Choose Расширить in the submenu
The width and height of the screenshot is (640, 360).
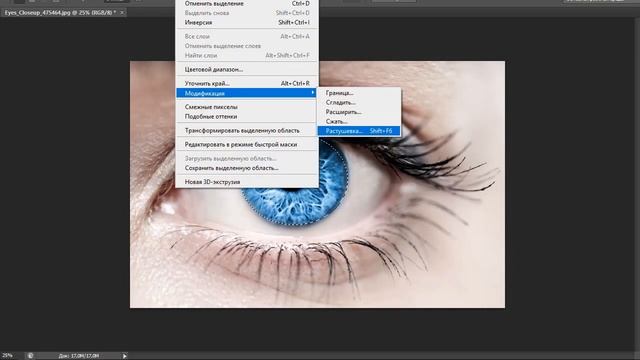coord(359,112)
